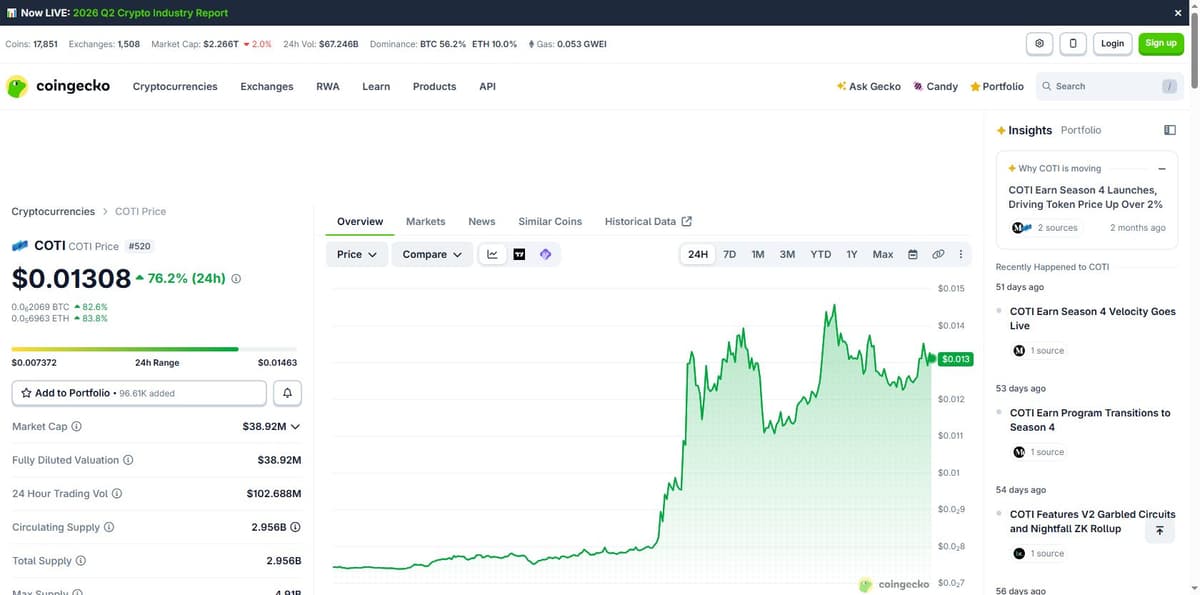Open the chart date range calendar

click(x=912, y=254)
